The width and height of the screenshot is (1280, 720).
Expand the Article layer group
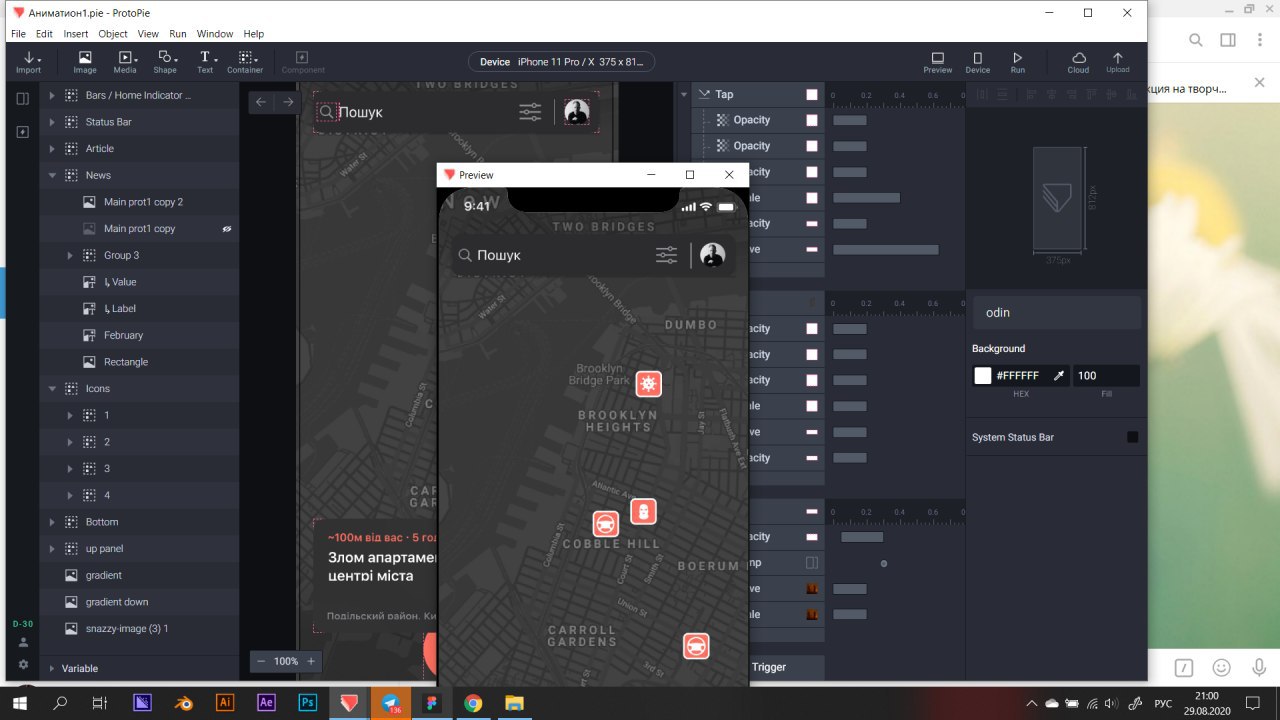point(52,148)
